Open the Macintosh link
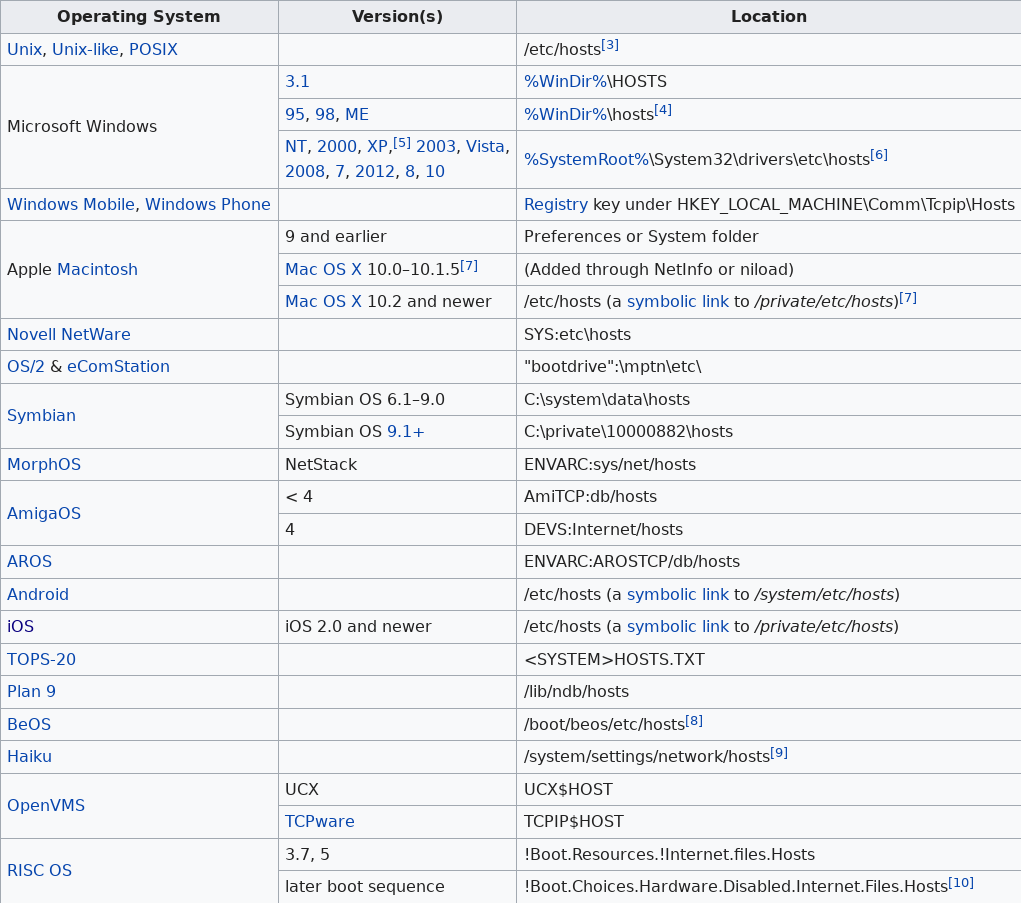Image resolution: width=1021 pixels, height=903 pixels. 98,270
